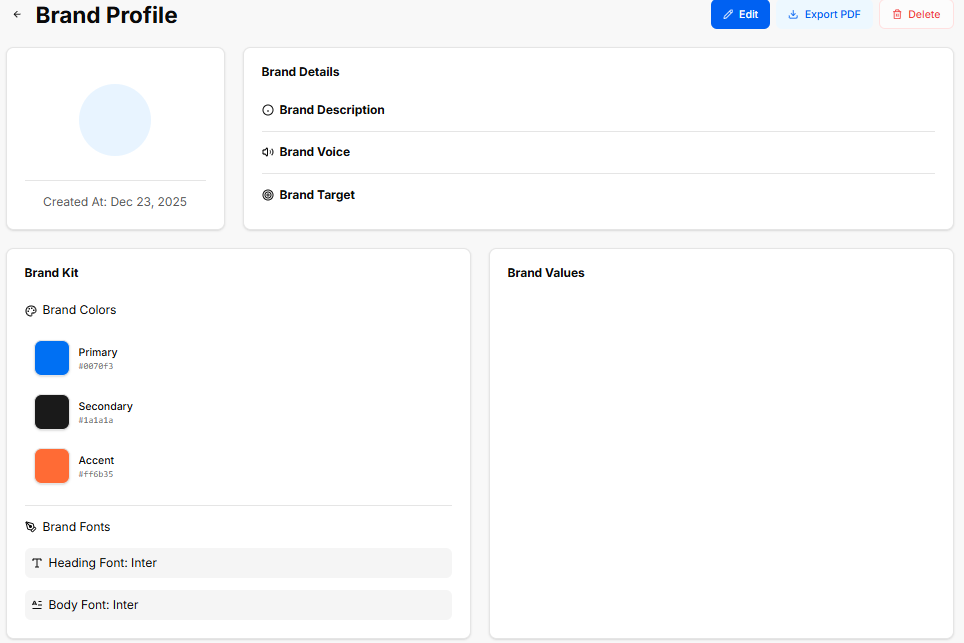Click the Primary hex code #0070f3

click(96, 366)
